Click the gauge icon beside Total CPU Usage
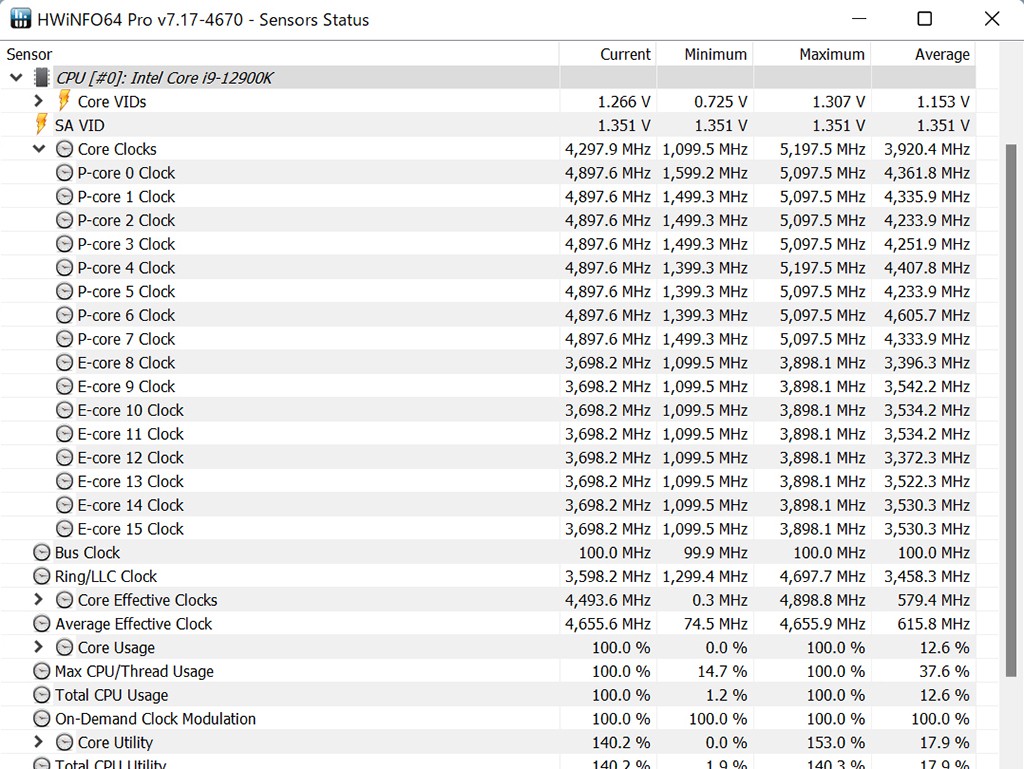Screen dimensions: 1024x769 [41, 695]
